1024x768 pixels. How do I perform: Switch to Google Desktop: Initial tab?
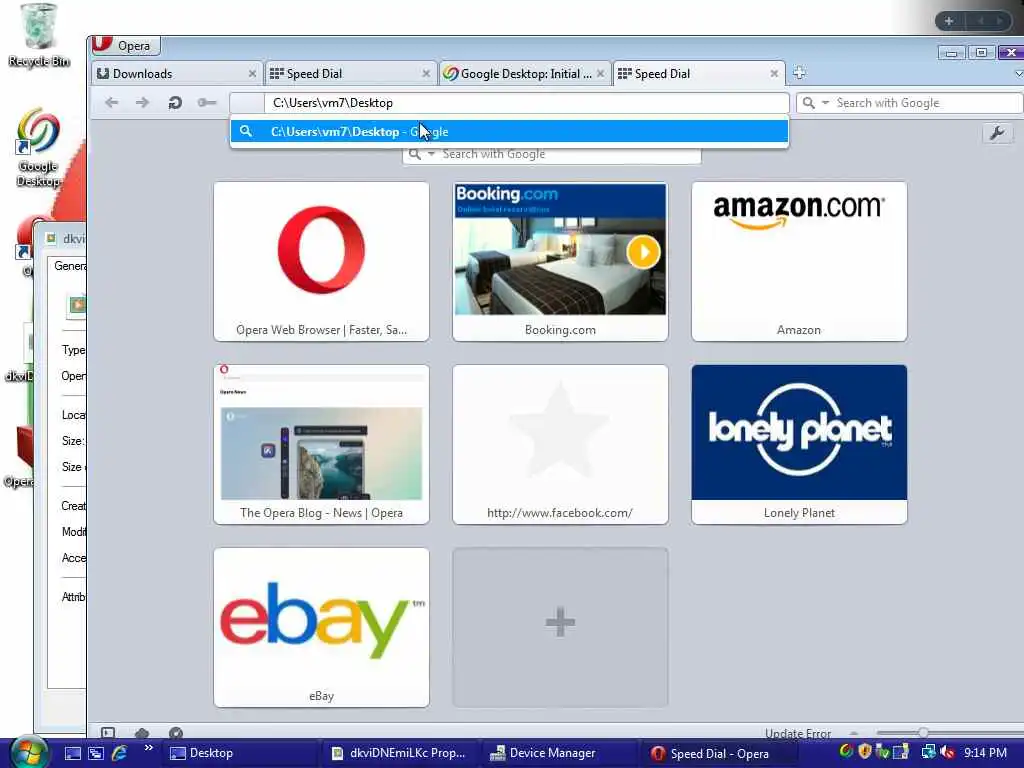point(524,74)
